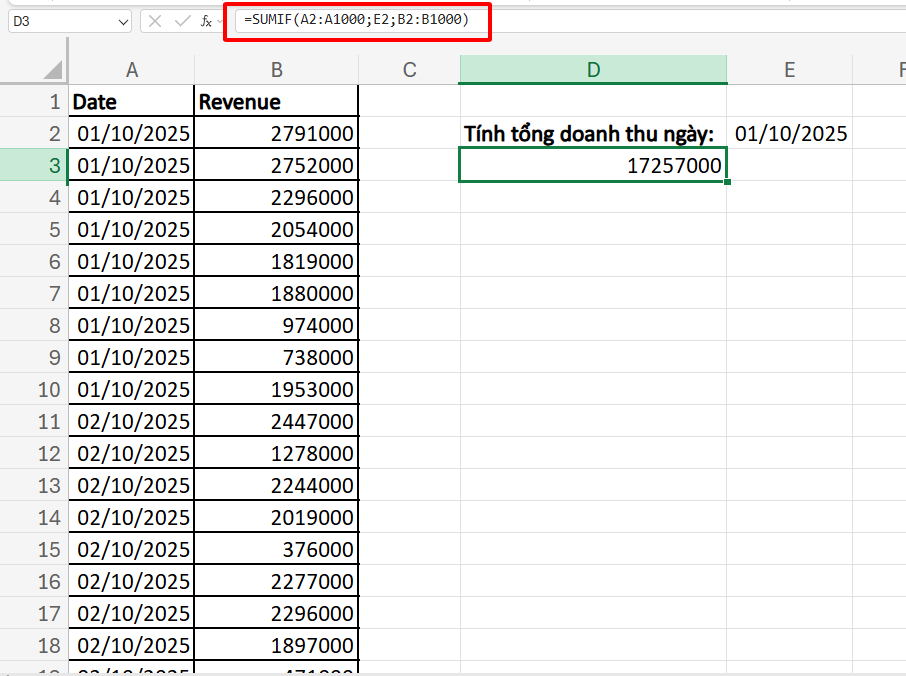
Task: Click the Enter checkmark icon in formula bar
Action: pos(181,20)
